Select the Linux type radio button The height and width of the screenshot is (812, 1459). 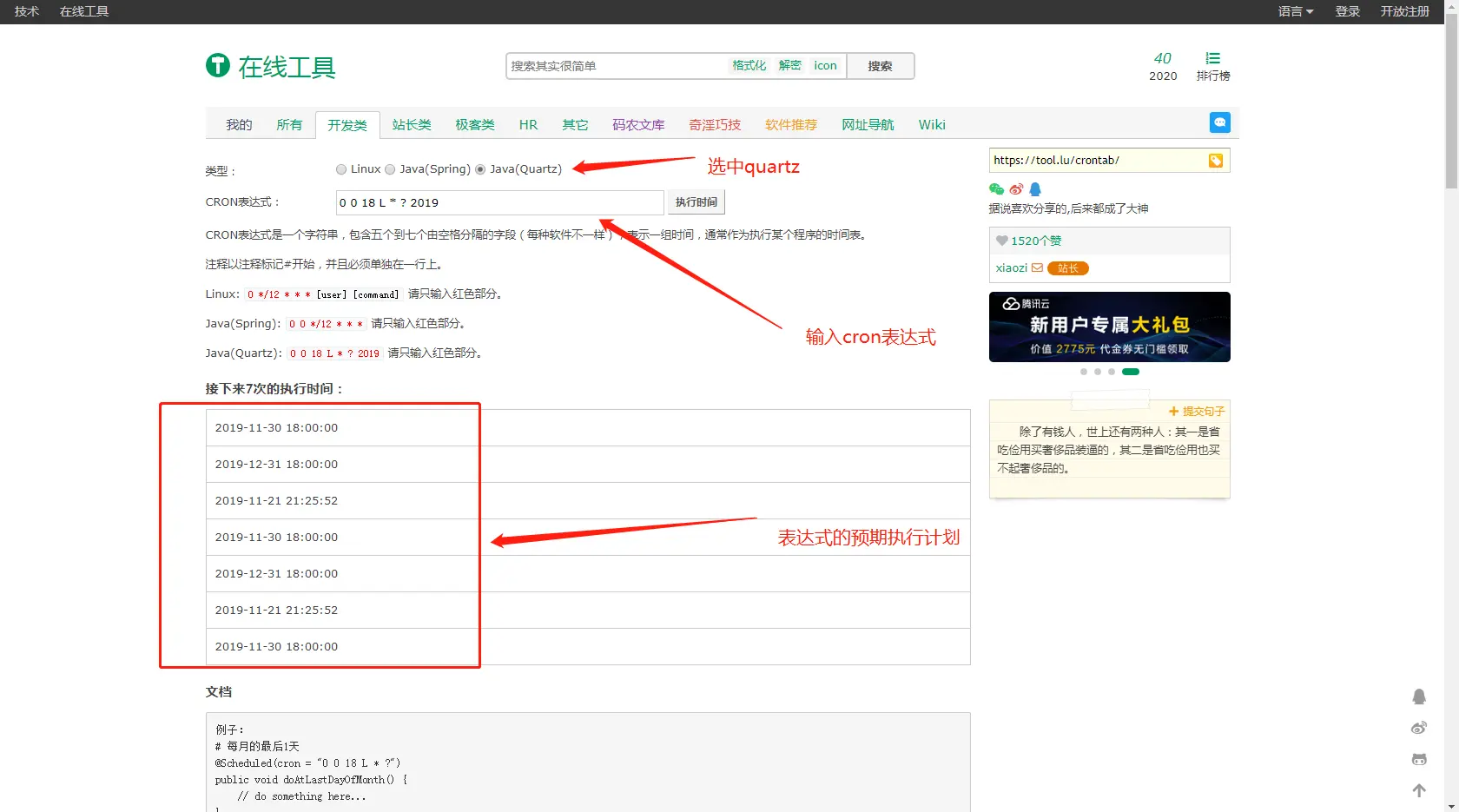341,169
